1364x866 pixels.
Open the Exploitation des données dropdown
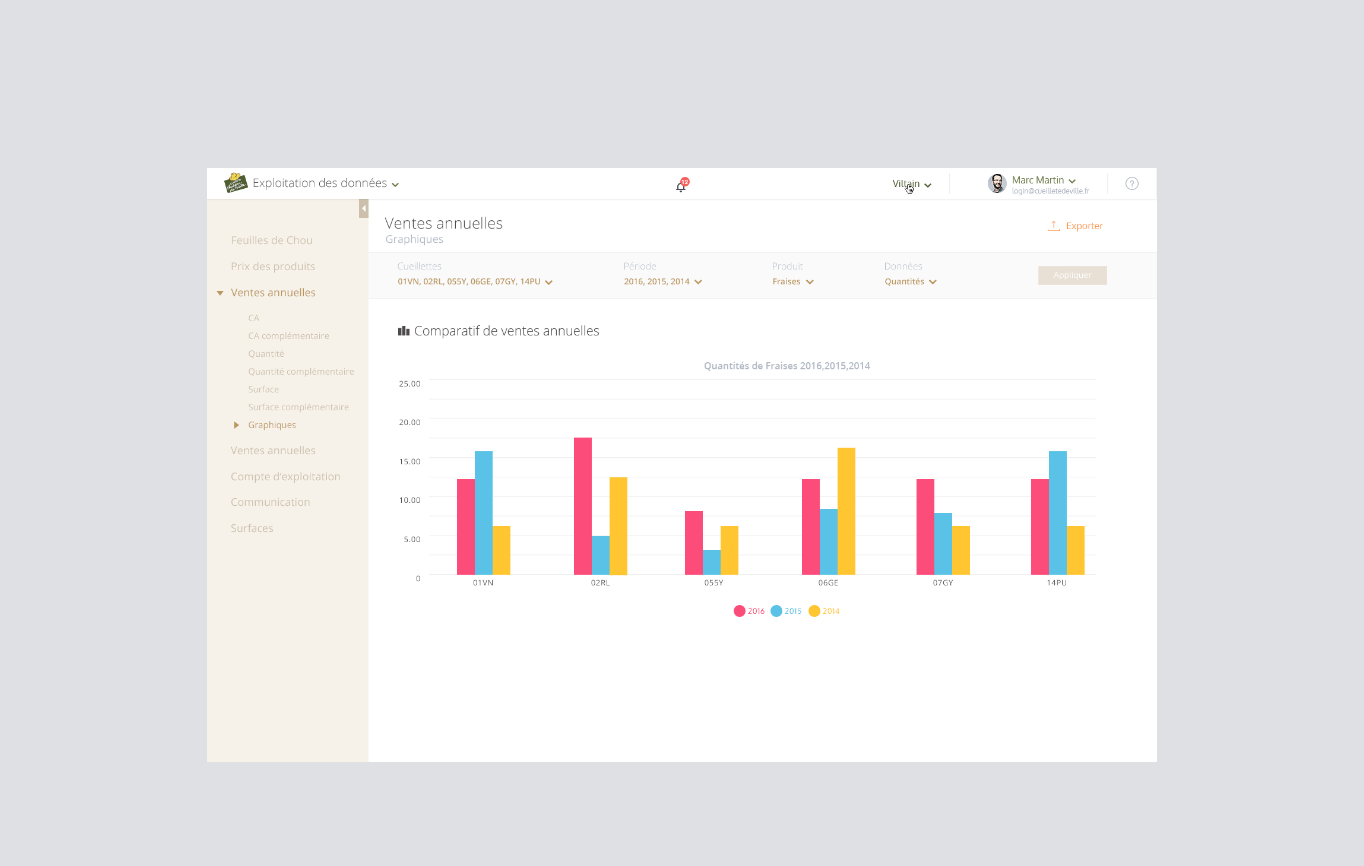point(326,184)
